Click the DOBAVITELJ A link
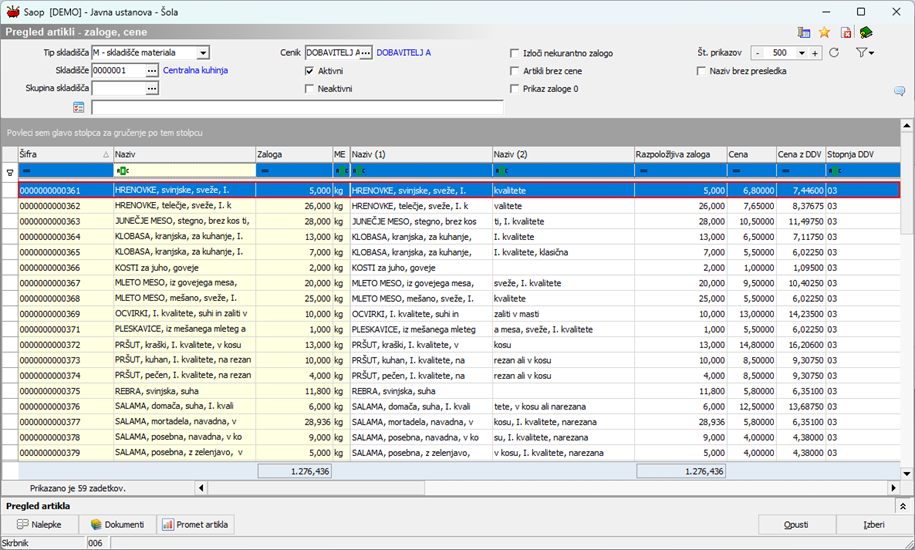This screenshot has height=550, width=915. [404, 52]
